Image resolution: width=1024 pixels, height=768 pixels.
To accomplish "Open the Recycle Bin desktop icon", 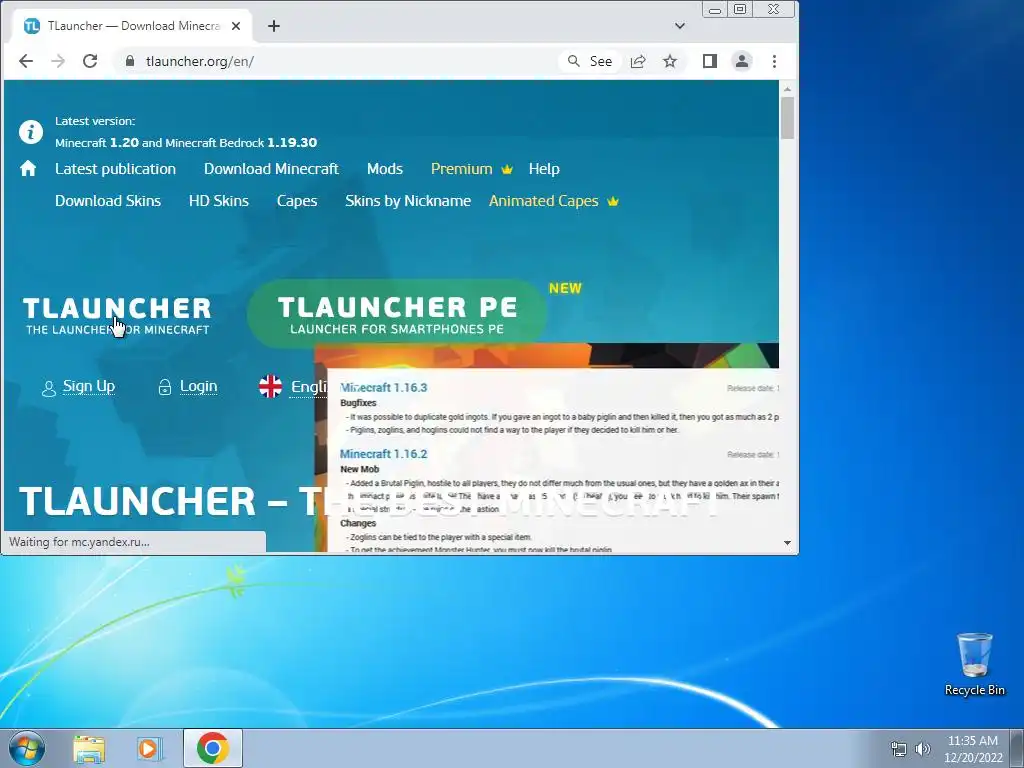I will point(974,664).
